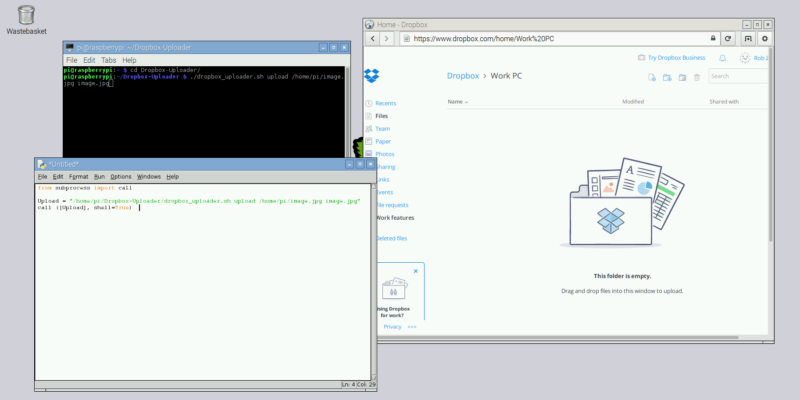Click the new folder icon in Dropbox
The image size is (800, 400).
pos(682,78)
